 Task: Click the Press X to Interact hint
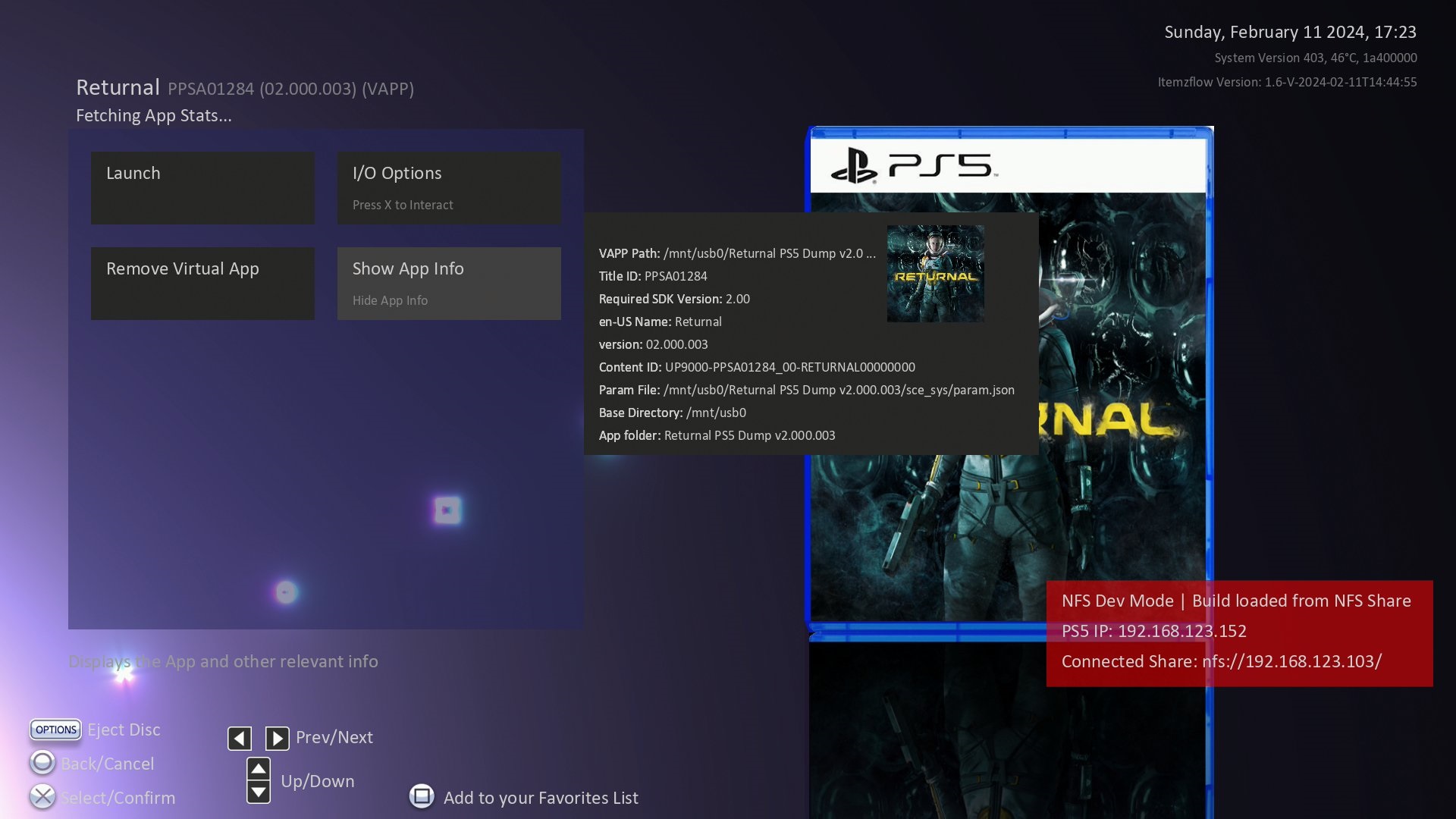click(x=403, y=205)
